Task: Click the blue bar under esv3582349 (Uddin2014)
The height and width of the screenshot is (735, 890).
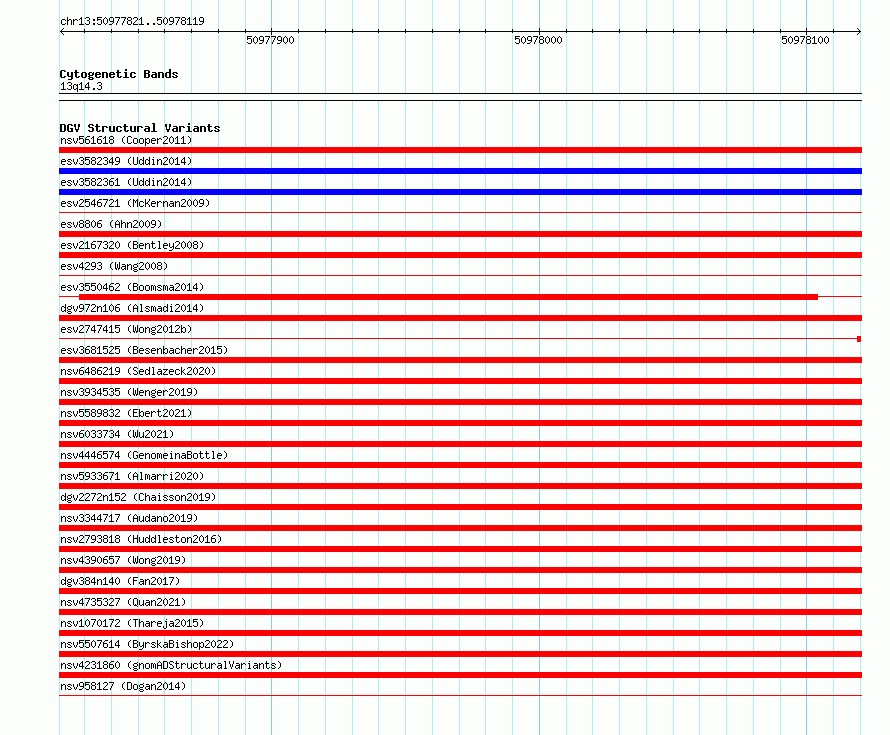Action: click(460, 171)
